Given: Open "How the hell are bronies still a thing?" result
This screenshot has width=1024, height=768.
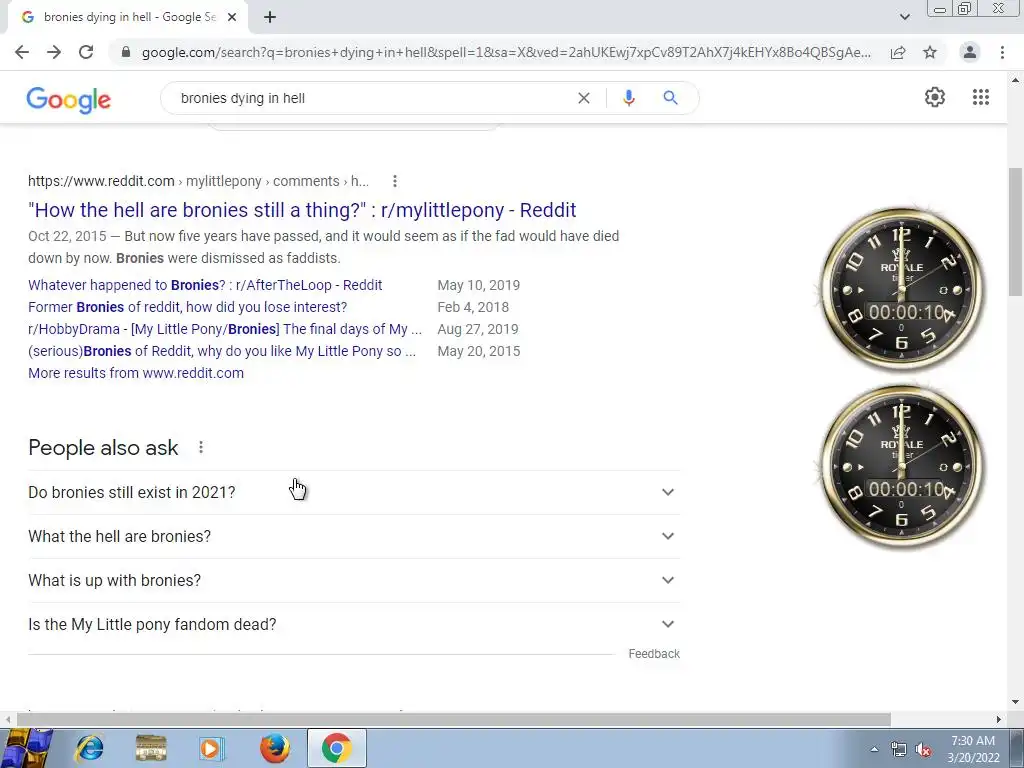Looking at the screenshot, I should point(302,210).
